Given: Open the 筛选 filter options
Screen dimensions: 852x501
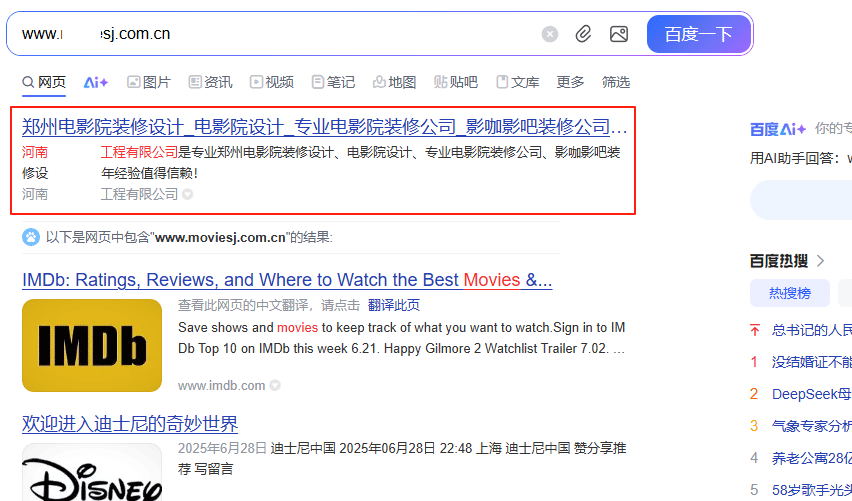Looking at the screenshot, I should click(616, 82).
